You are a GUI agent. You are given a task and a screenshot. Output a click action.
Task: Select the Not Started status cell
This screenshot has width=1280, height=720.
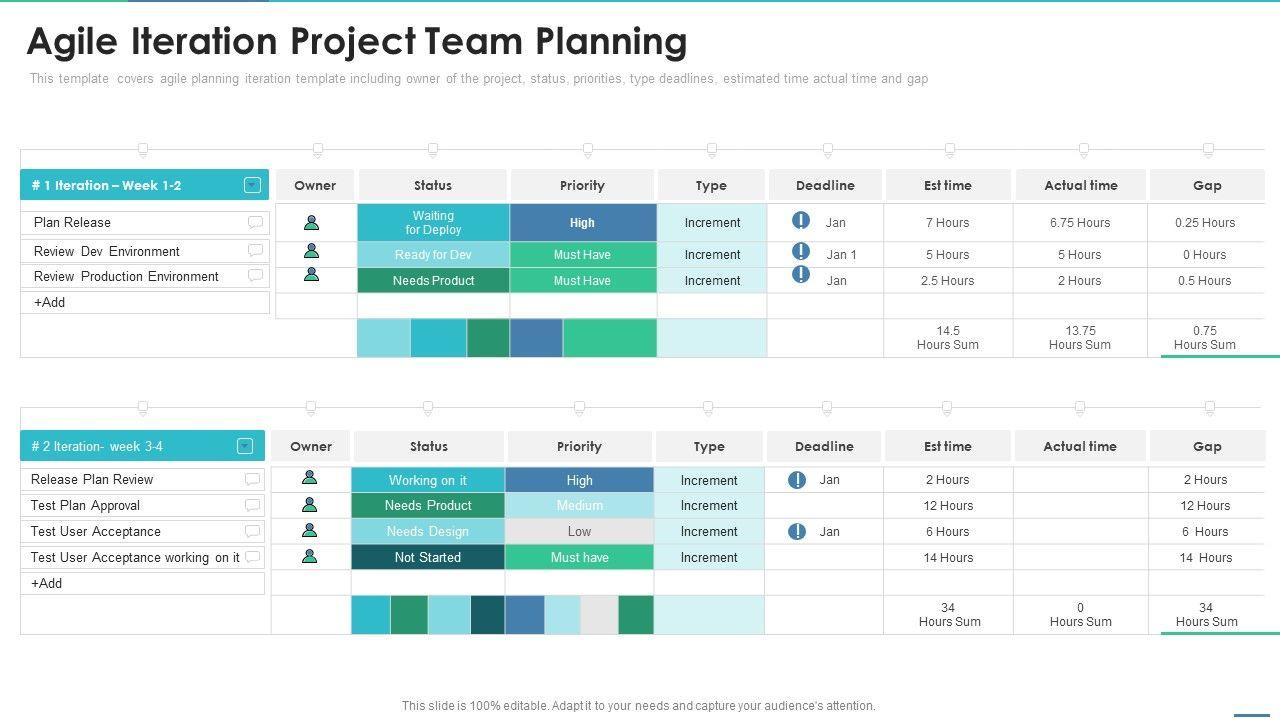pyautogui.click(x=427, y=557)
